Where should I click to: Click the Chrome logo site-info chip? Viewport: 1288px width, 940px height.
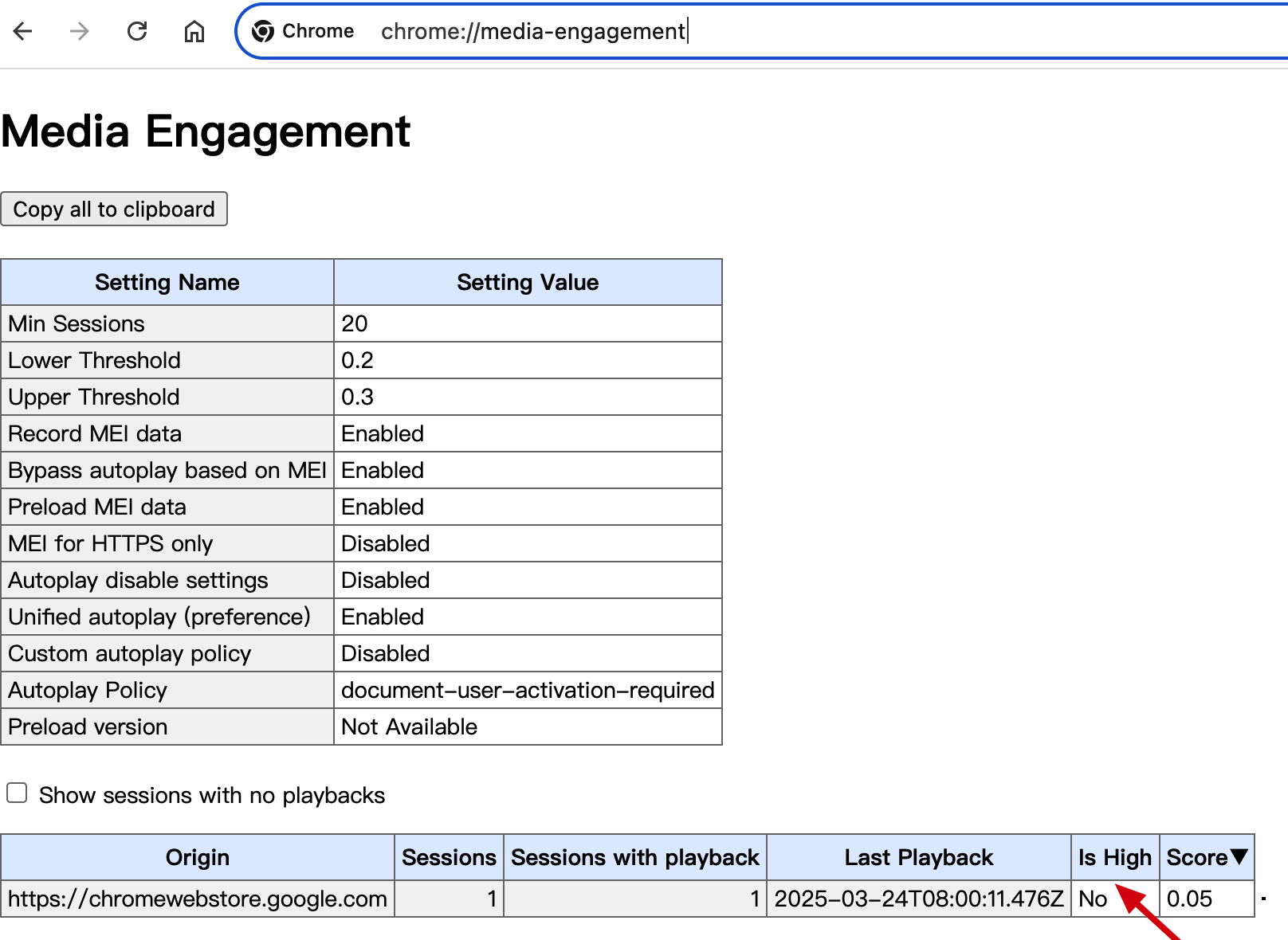click(303, 31)
